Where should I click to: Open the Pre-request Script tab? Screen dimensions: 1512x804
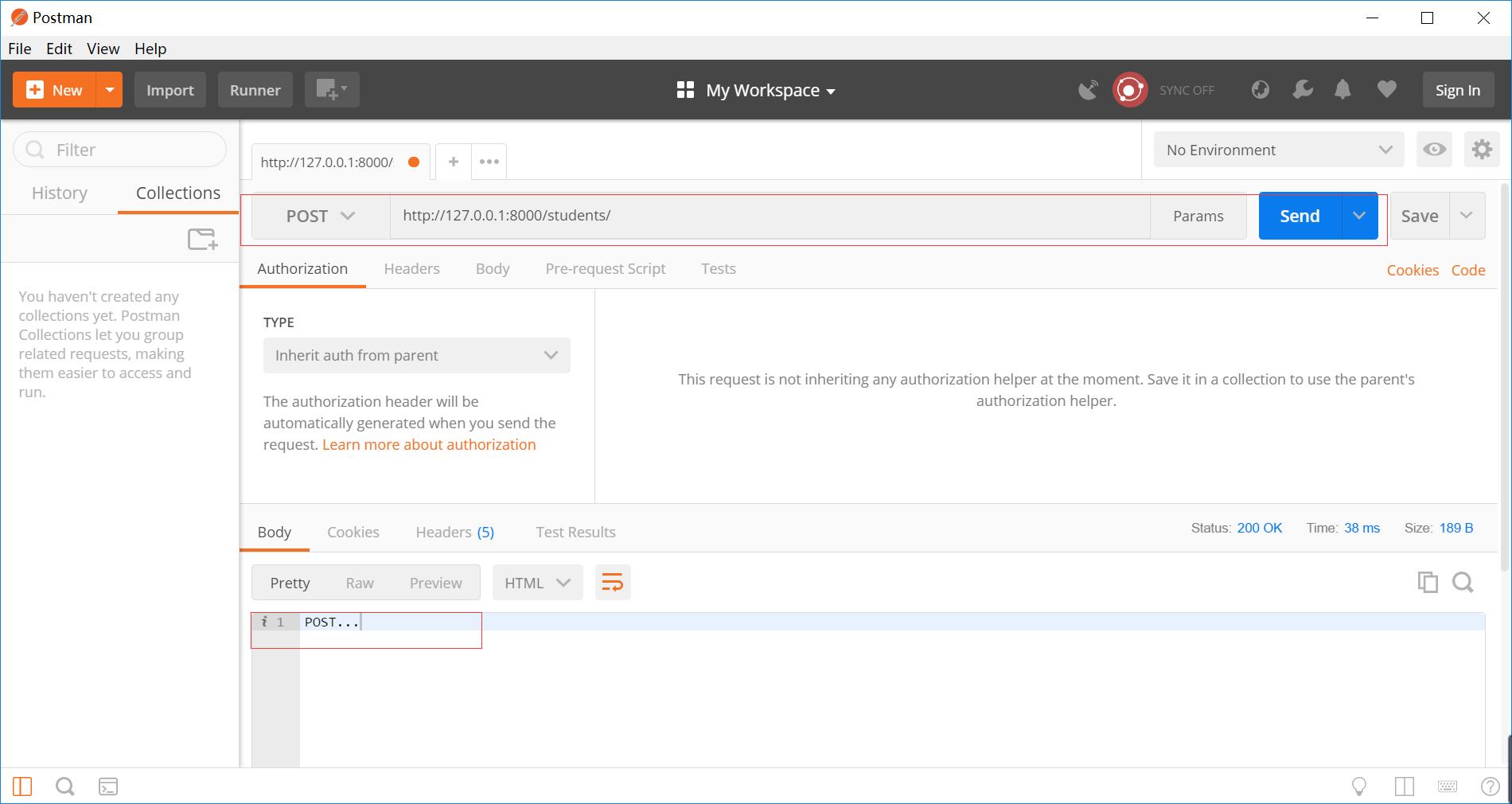click(606, 268)
